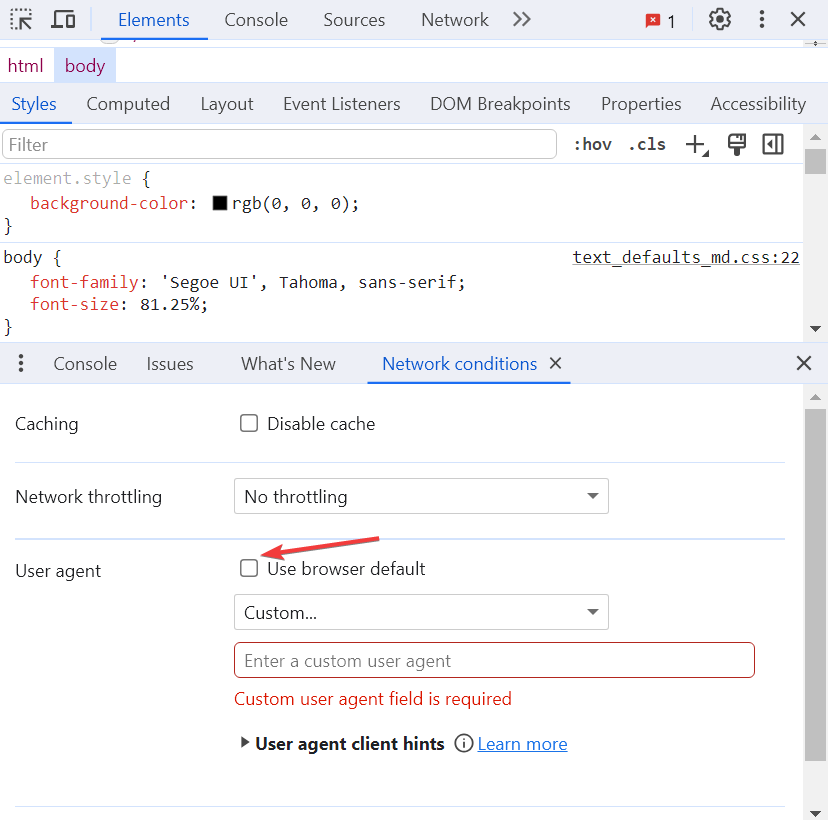Open the Custom user agent dropdown
Screen dimensions: 828x820
(x=421, y=612)
